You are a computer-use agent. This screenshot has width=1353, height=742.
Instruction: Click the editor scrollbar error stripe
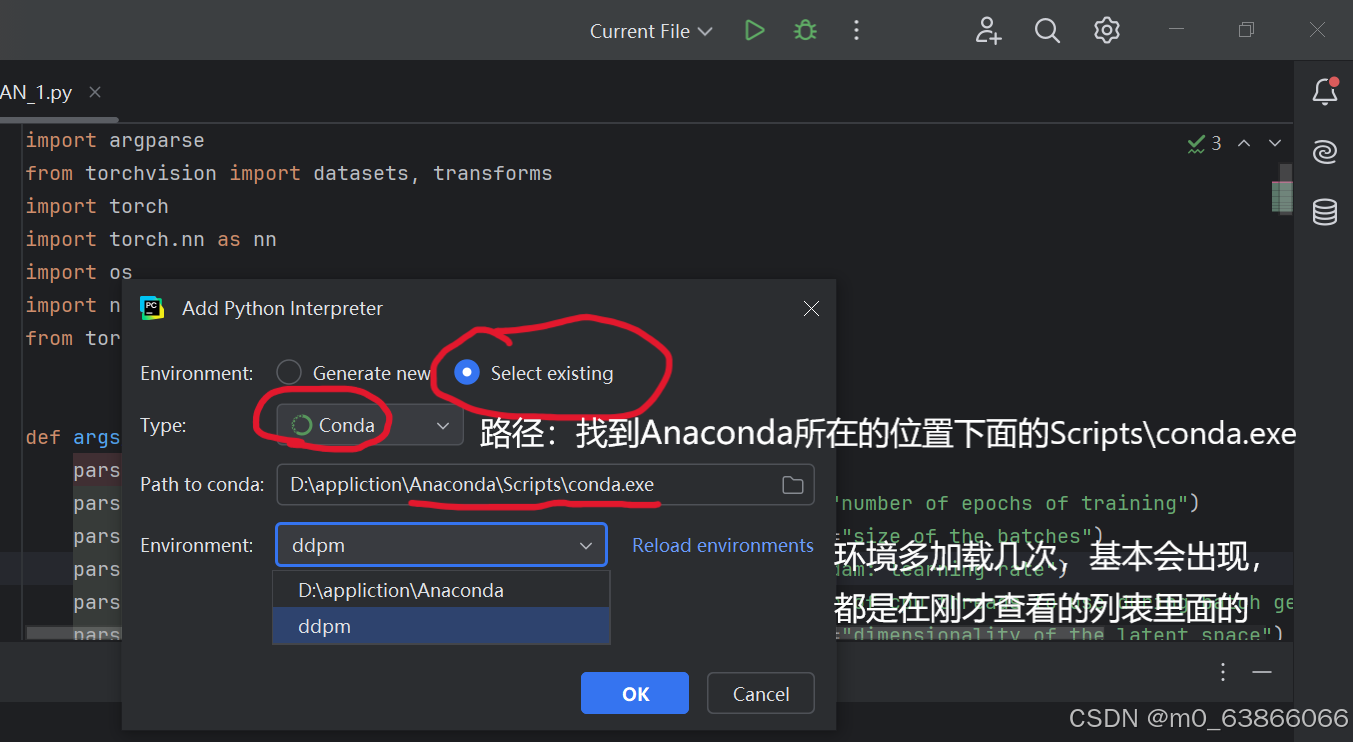tap(1282, 196)
